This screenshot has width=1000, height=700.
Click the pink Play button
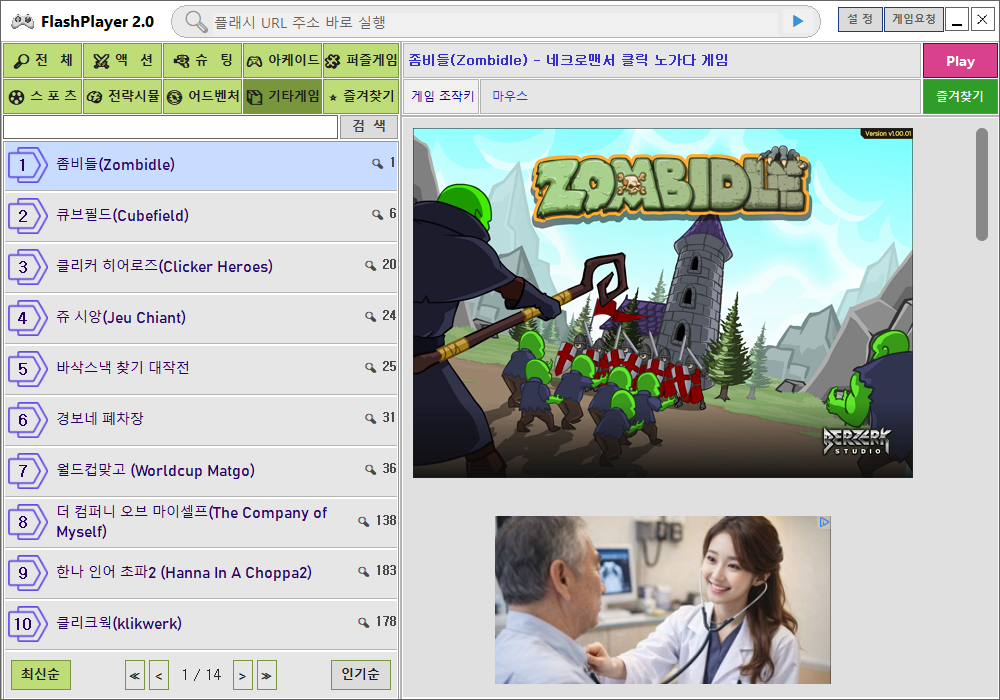point(960,61)
